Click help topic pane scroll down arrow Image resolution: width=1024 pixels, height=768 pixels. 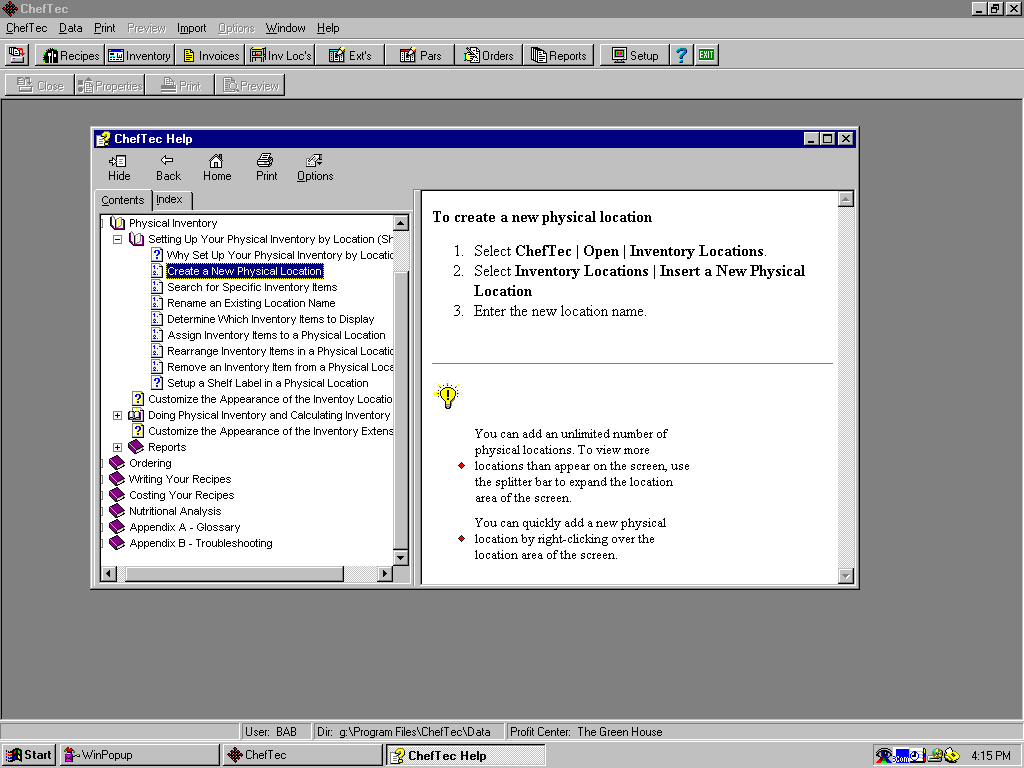pos(846,575)
